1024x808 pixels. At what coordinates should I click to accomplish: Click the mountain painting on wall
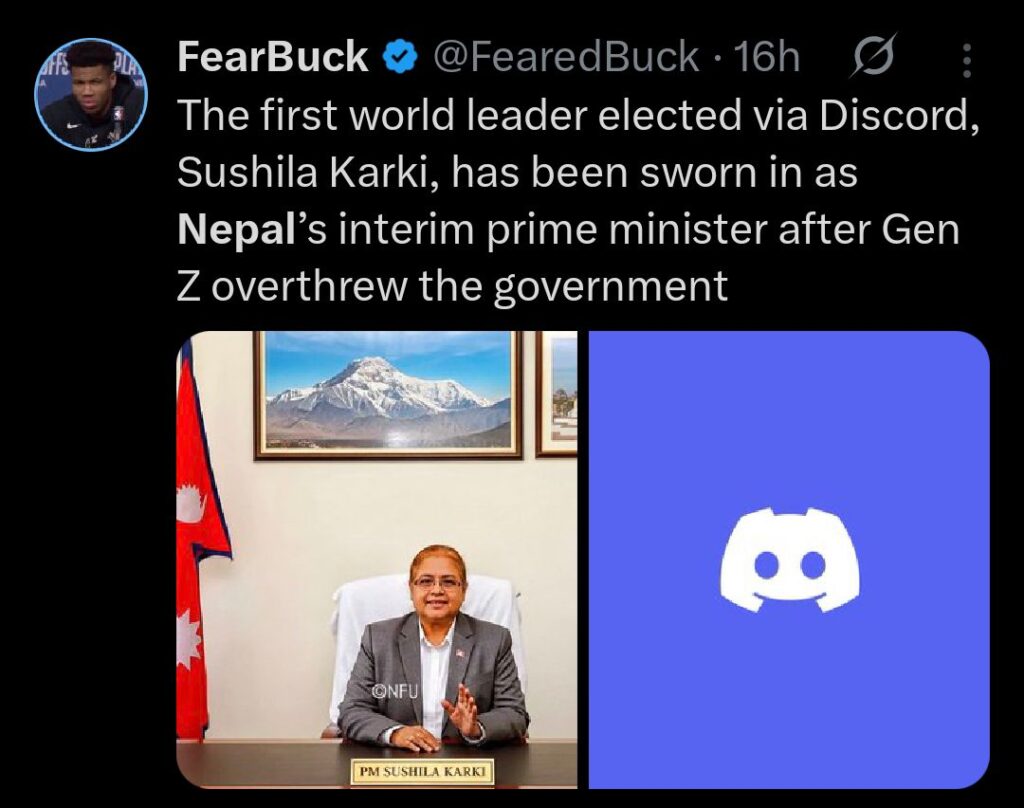tap(388, 393)
